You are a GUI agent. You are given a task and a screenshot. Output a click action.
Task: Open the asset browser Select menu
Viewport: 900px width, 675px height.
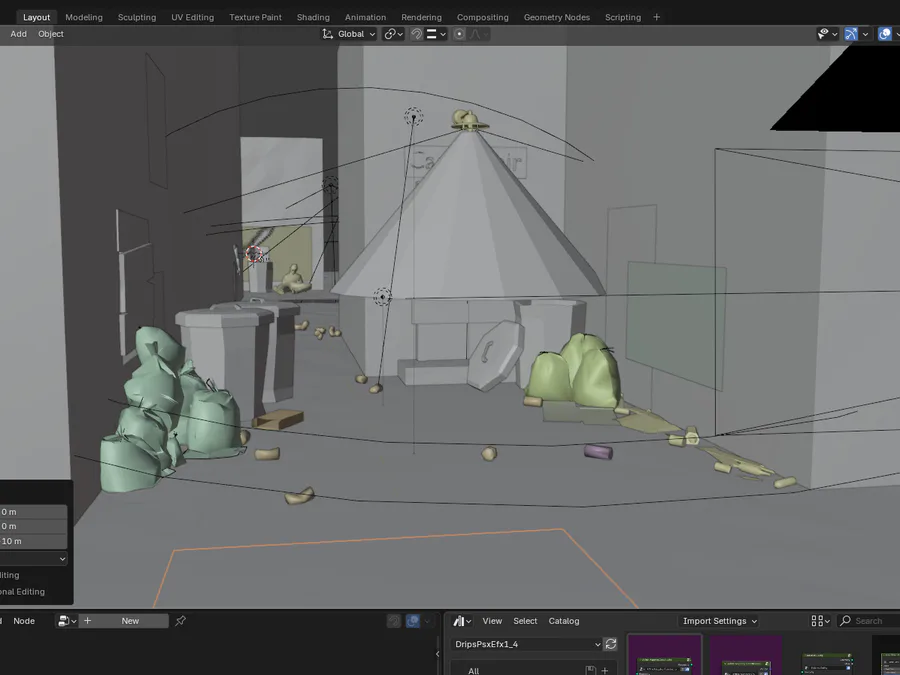[x=525, y=621]
